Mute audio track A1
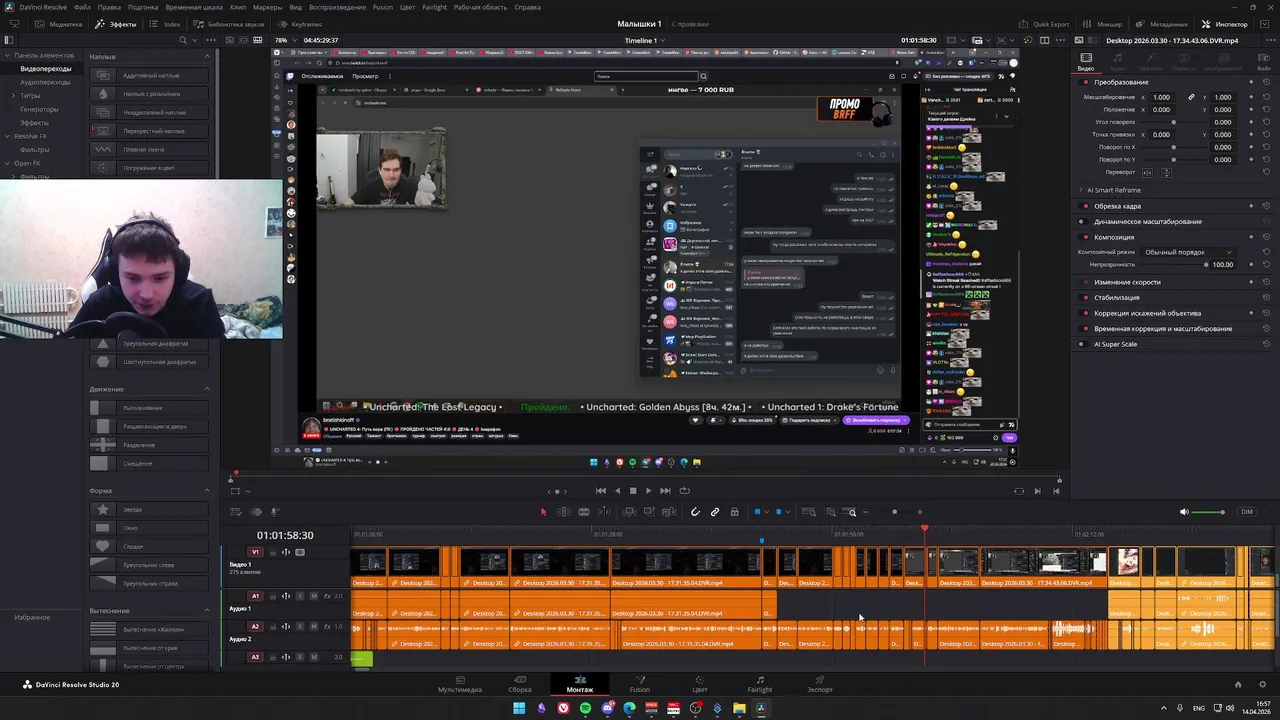This screenshot has height=720, width=1280. coord(314,596)
